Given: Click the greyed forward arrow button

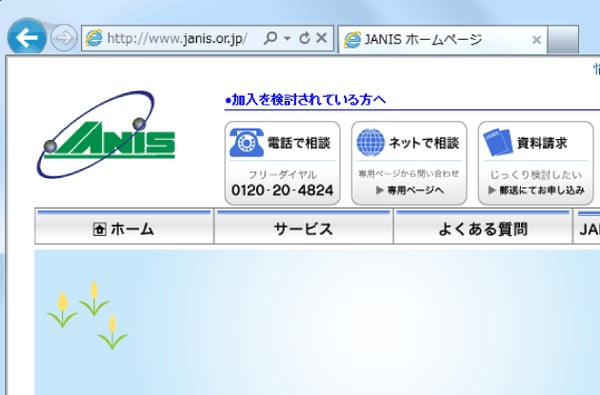Looking at the screenshot, I should click(64, 38).
